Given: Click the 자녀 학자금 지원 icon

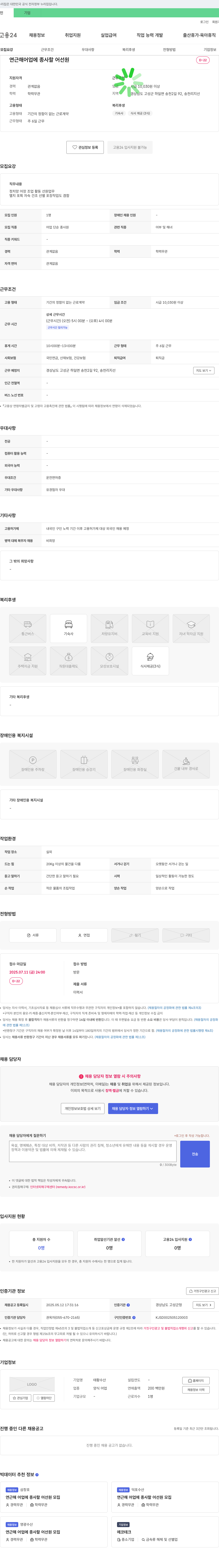Looking at the screenshot, I should [191, 628].
